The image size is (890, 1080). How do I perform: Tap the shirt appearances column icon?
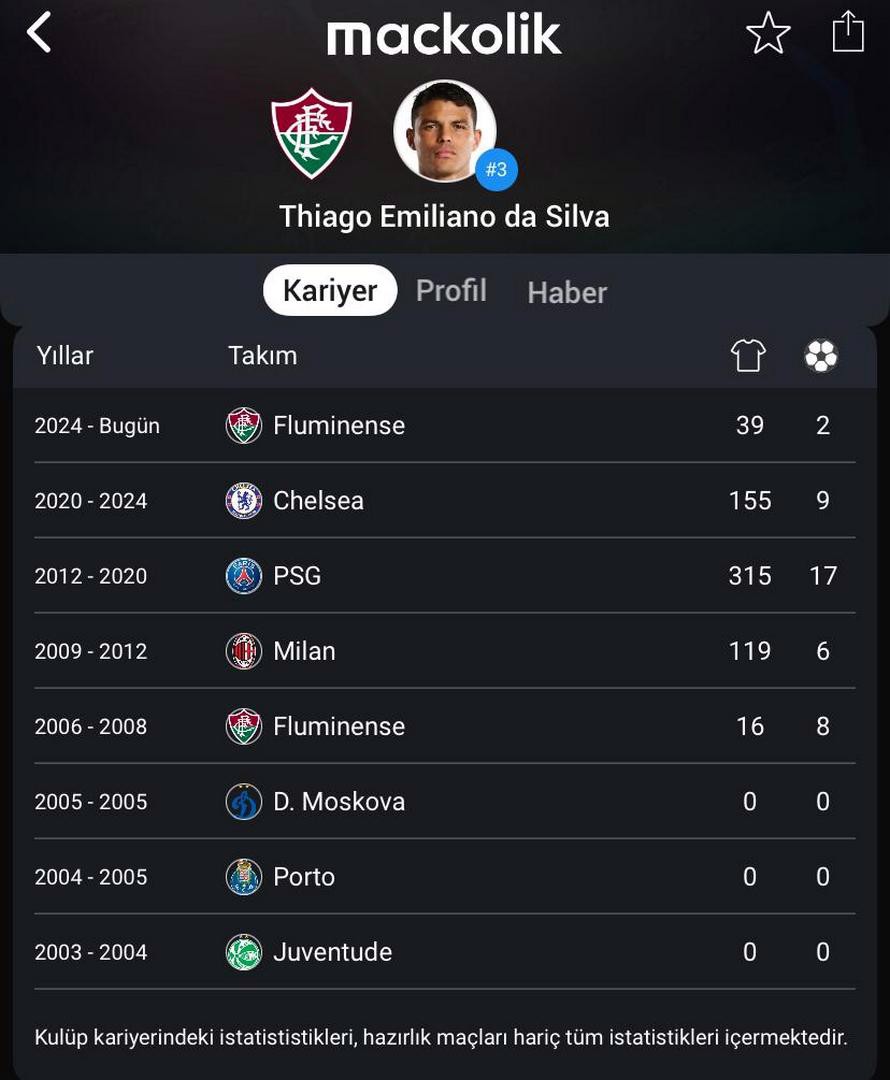748,355
